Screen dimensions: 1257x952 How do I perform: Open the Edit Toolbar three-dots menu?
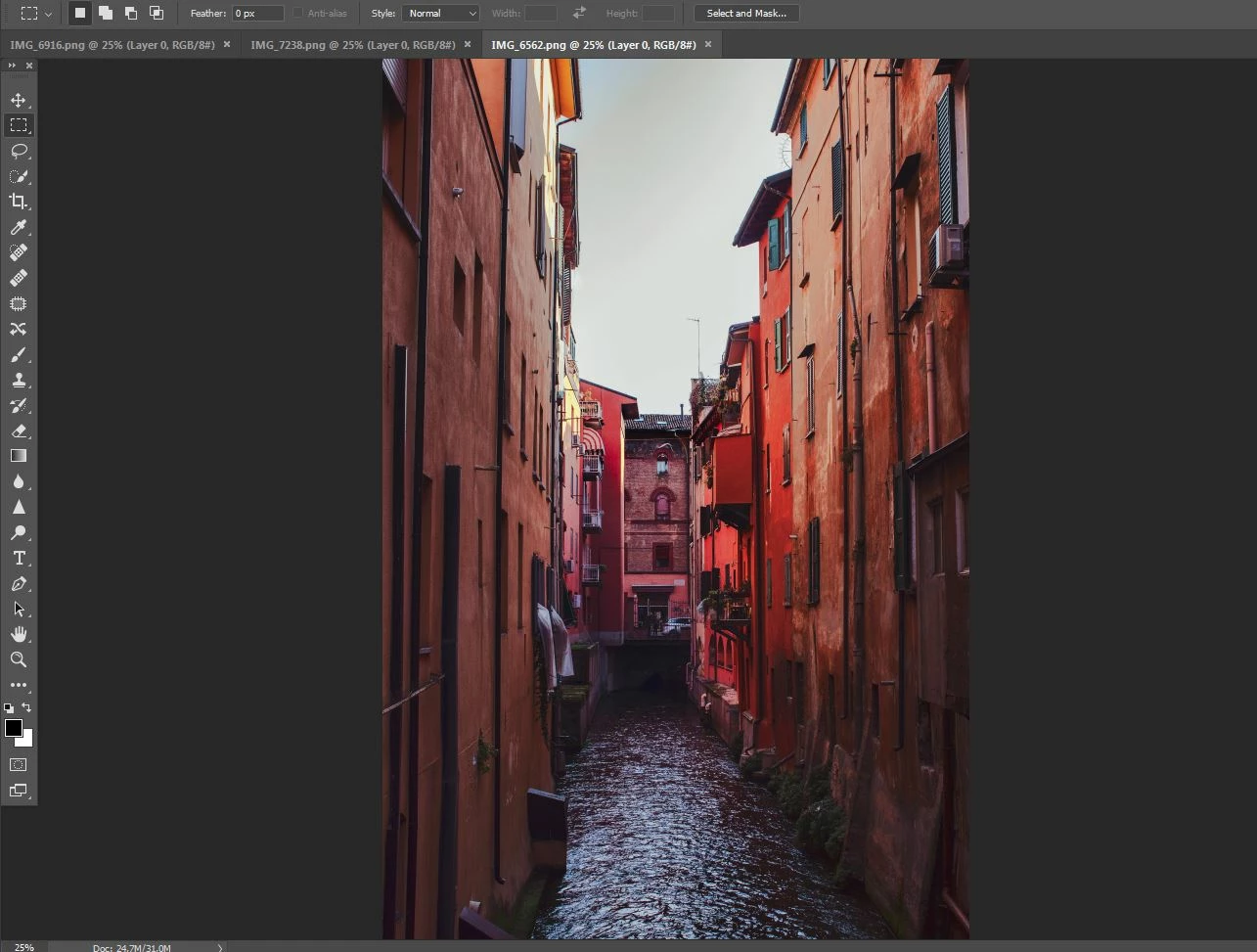click(19, 685)
